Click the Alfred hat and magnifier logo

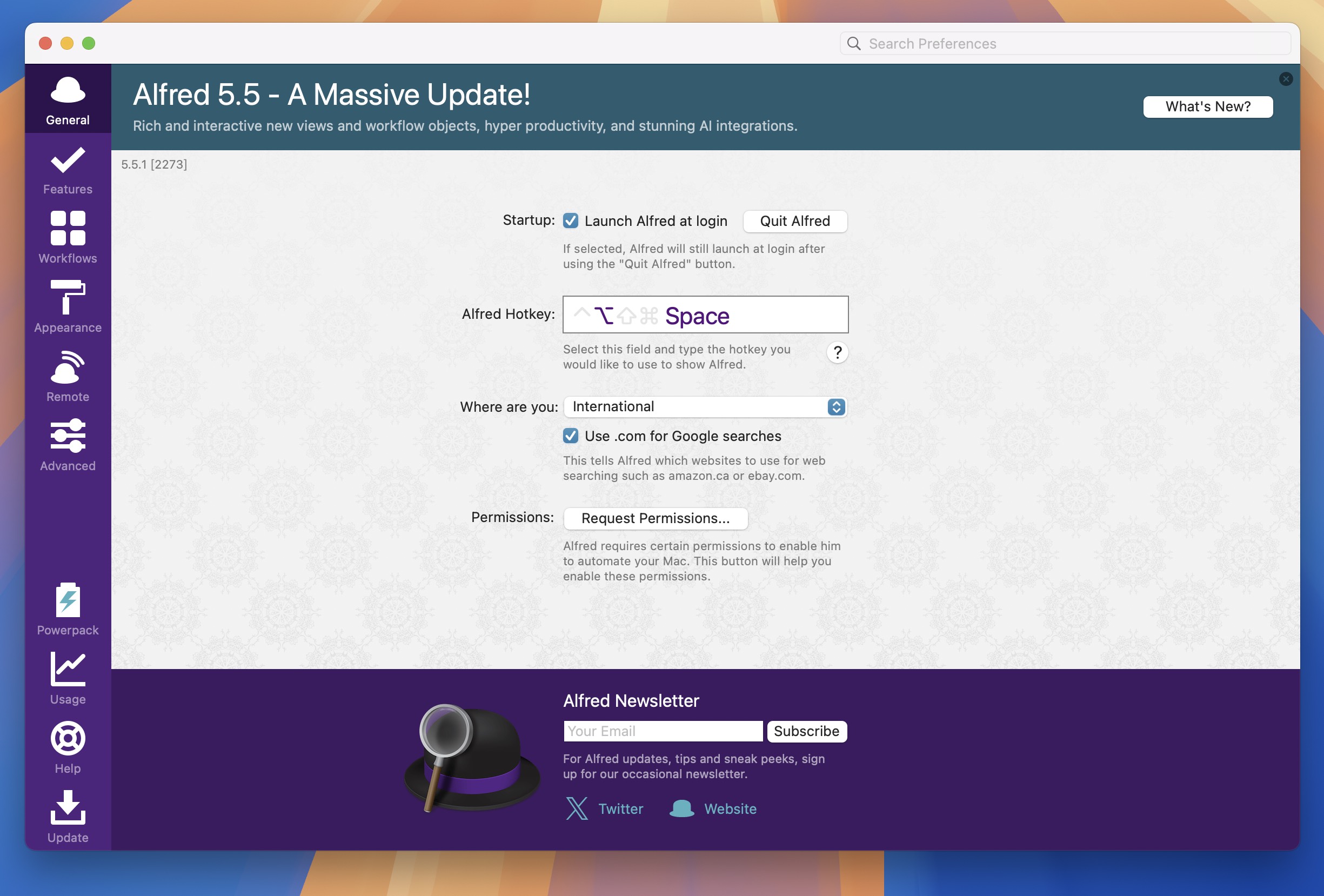472,758
